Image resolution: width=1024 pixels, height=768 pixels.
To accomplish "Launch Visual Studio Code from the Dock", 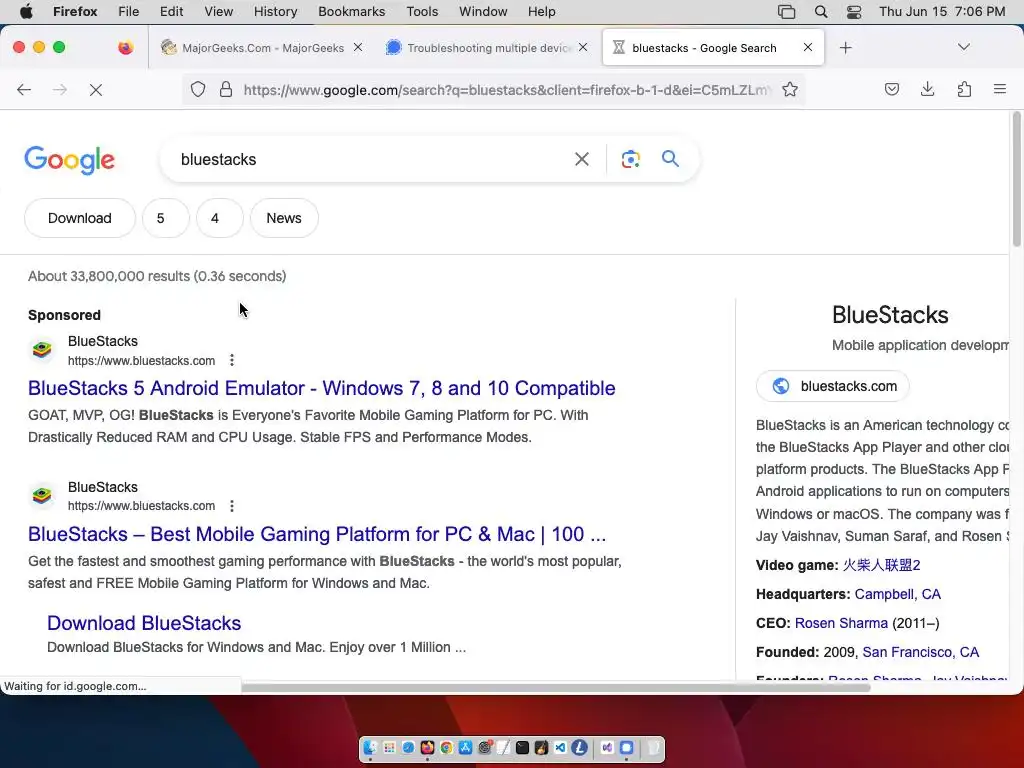I will 560,748.
